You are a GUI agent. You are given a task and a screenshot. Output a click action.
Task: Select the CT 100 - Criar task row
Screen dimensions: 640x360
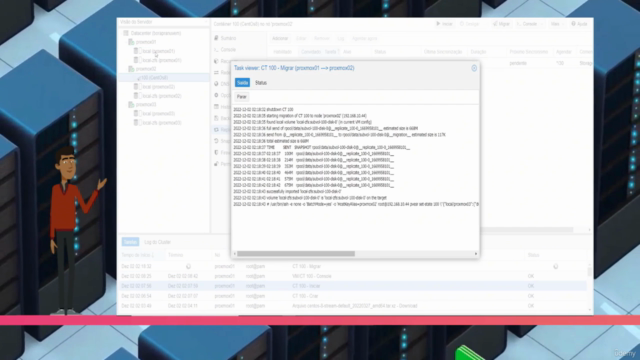(353, 296)
